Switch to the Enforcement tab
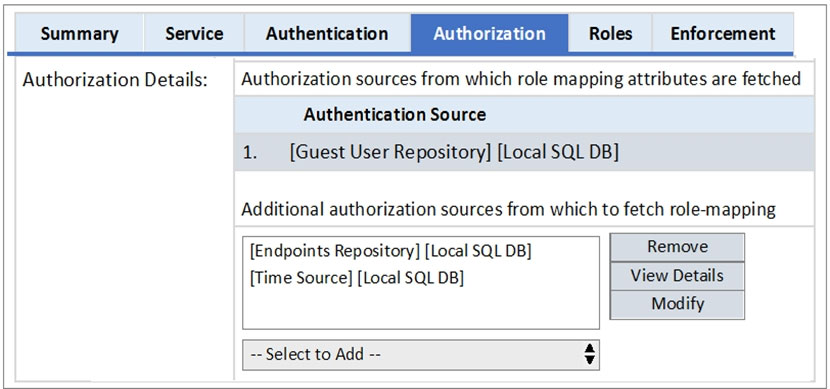Image resolution: width=830 pixels, height=389 pixels. pyautogui.click(x=723, y=34)
